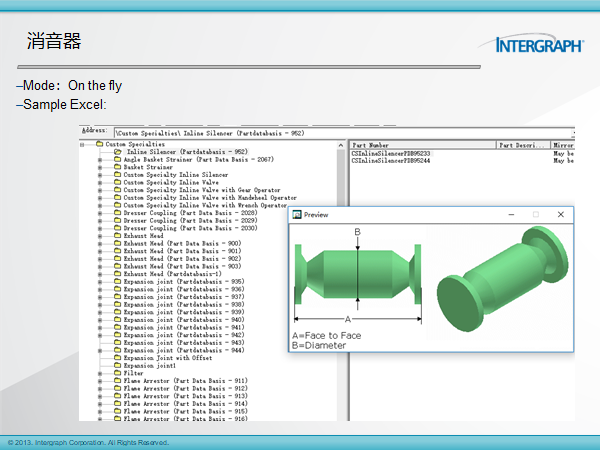Viewport: 600px width, 450px height.
Task: Click folder icon of Valve with Wrench Operator
Action: (x=117, y=205)
